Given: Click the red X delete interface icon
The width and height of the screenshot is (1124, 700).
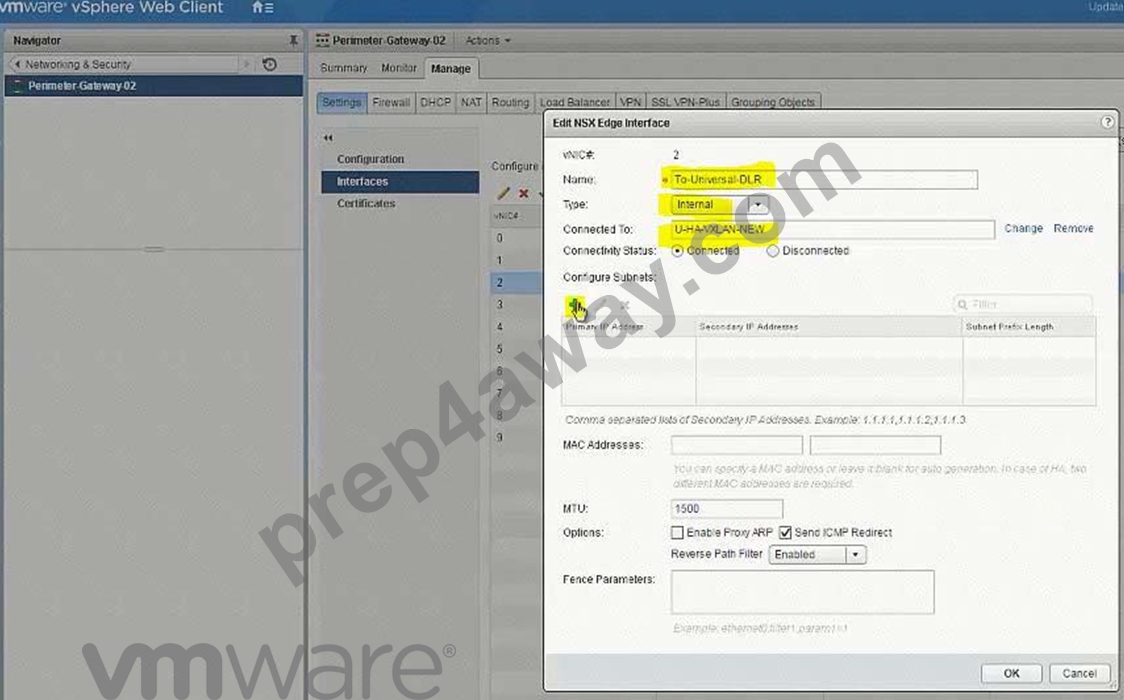Looking at the screenshot, I should [524, 193].
